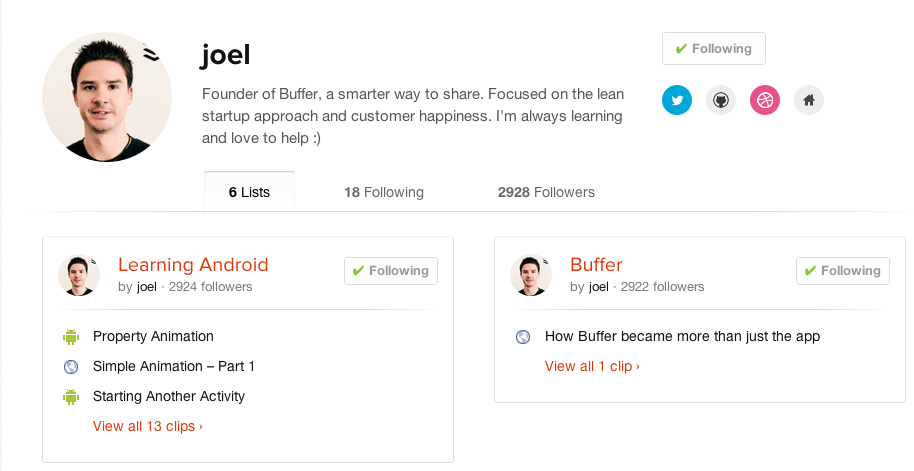
Task: Click Android icon beside Property Animation
Action: (x=71, y=337)
